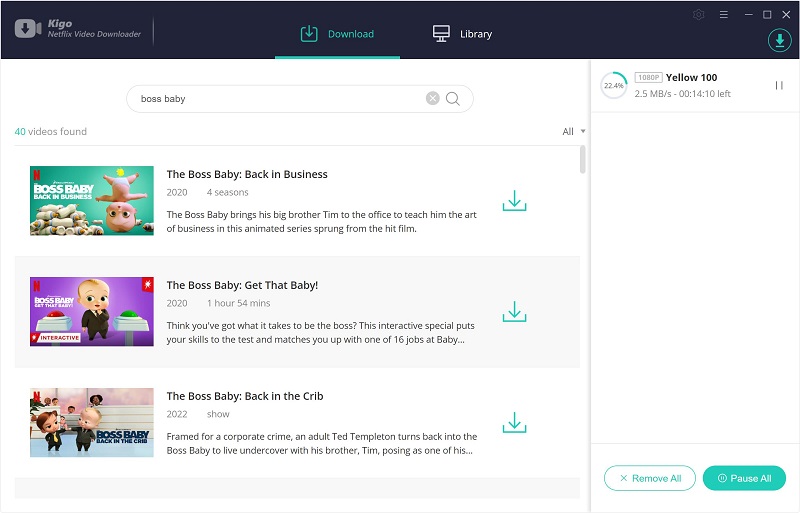The image size is (800, 513).
Task: Open Back in the Crib thumbnail
Action: (92, 422)
